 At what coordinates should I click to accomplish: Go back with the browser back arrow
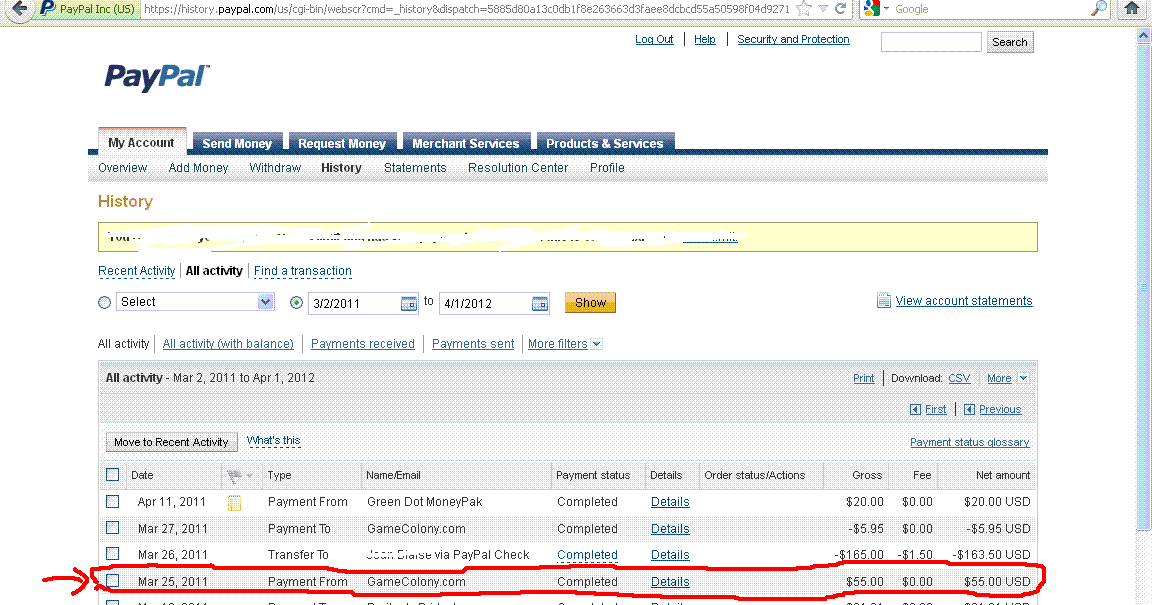[x=19, y=9]
